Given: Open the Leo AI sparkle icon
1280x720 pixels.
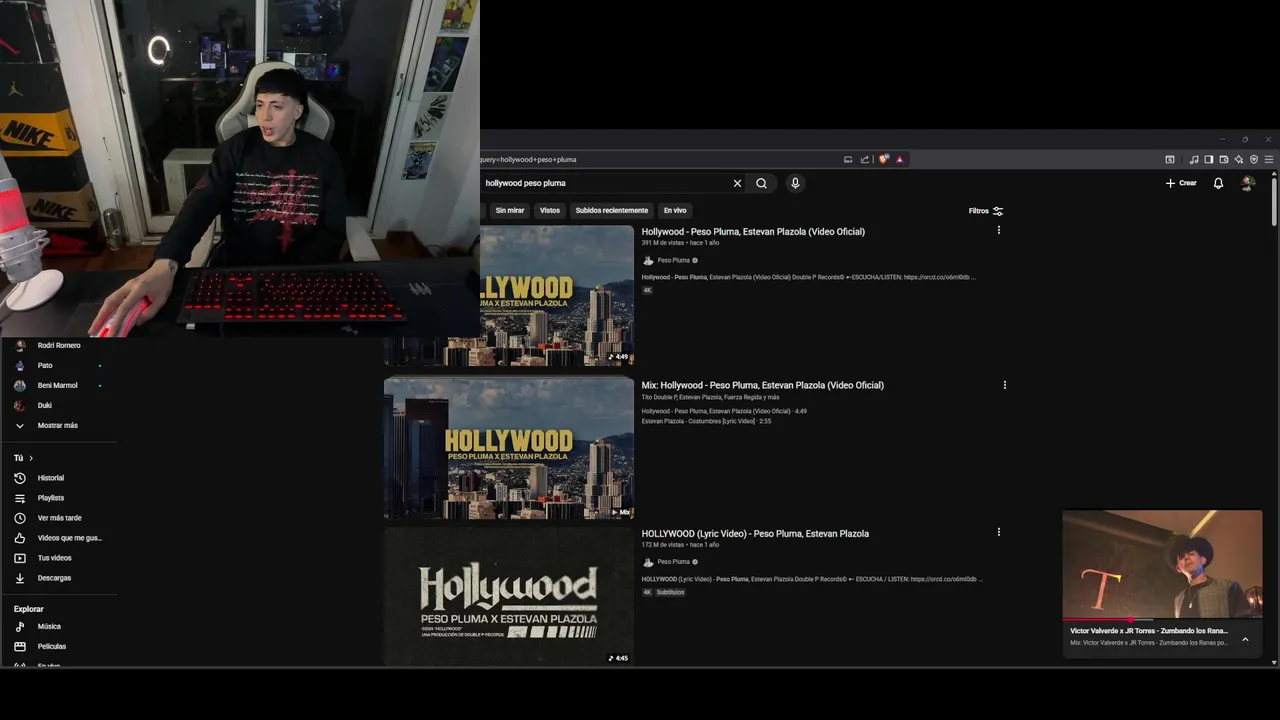Looking at the screenshot, I should click(x=1238, y=159).
